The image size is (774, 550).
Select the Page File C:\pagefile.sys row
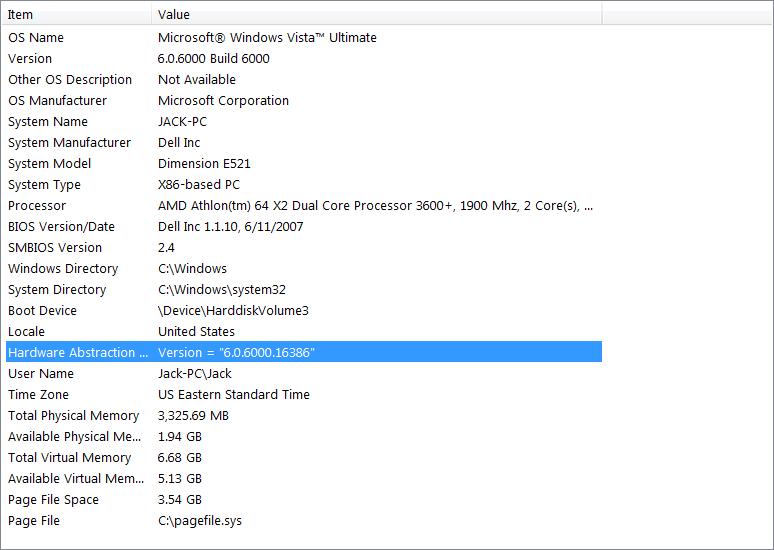pyautogui.click(x=304, y=520)
